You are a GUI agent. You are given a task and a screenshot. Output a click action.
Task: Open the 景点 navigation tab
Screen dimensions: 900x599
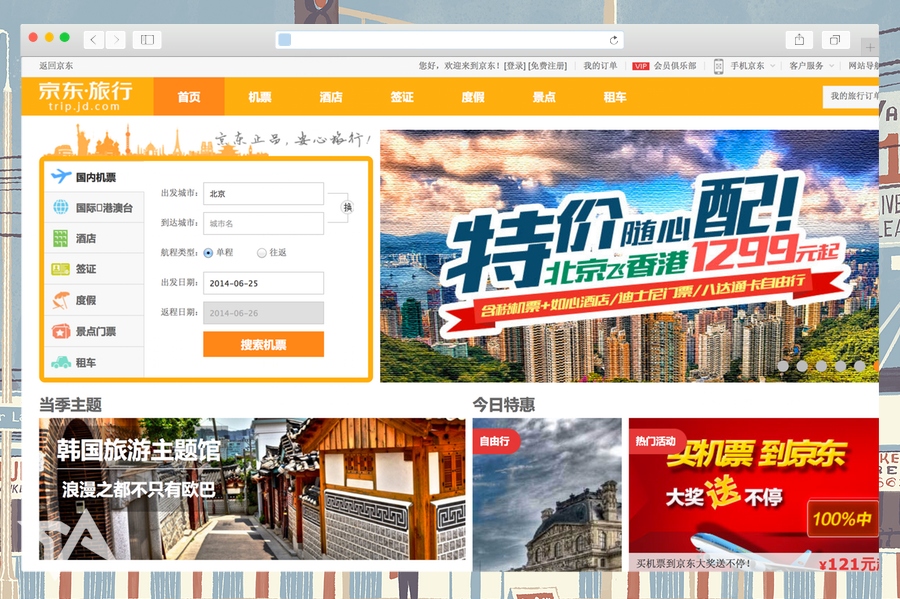(x=544, y=97)
